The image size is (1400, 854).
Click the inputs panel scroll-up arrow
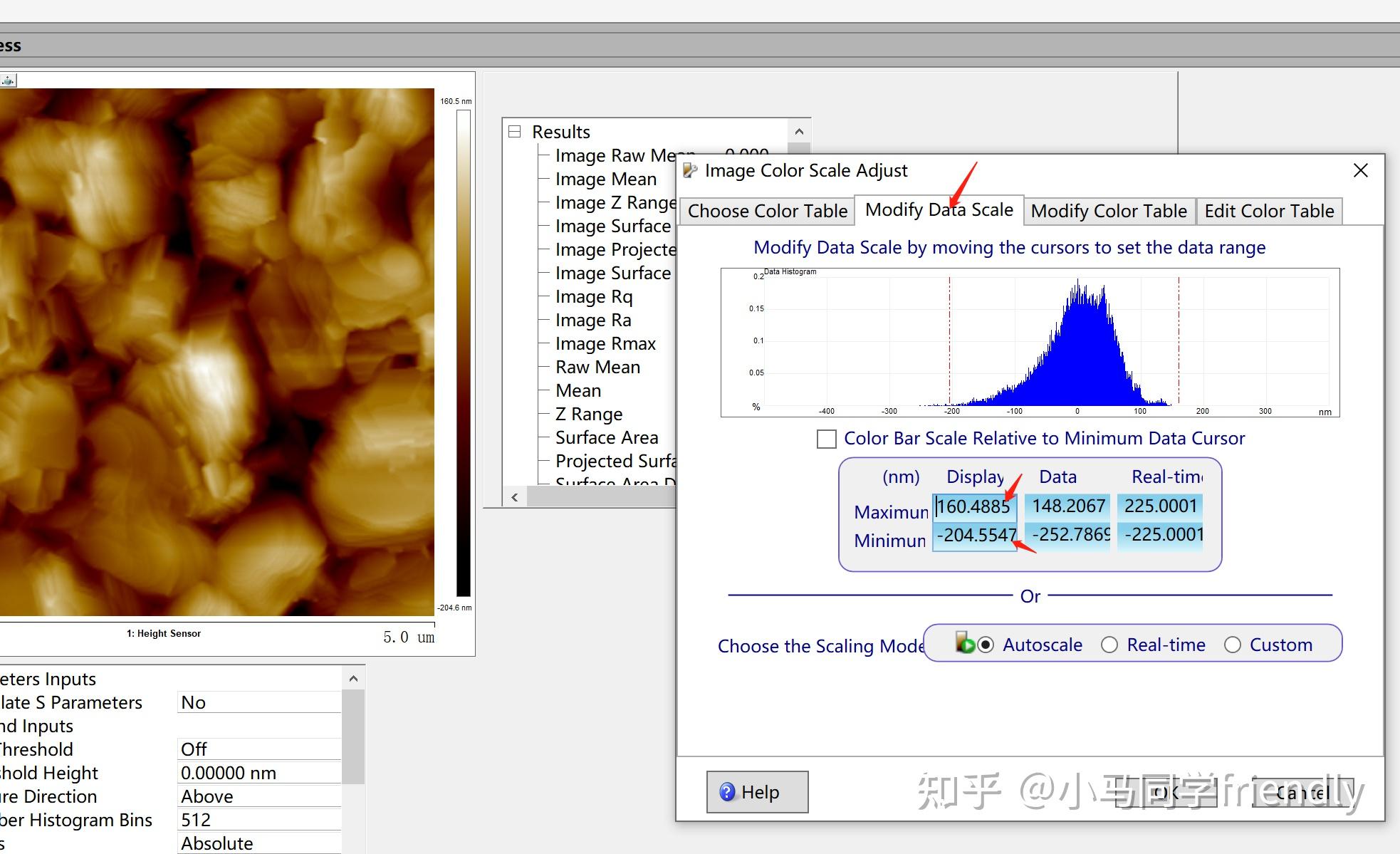tap(353, 679)
